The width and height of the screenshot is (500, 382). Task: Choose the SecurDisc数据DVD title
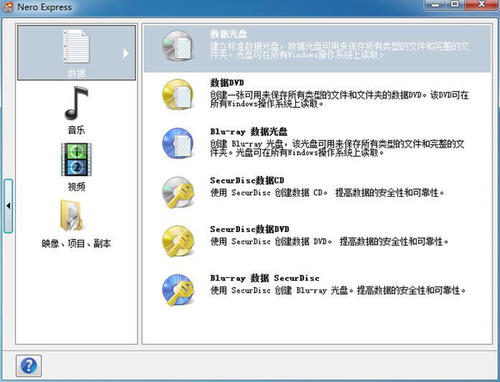[x=249, y=229]
